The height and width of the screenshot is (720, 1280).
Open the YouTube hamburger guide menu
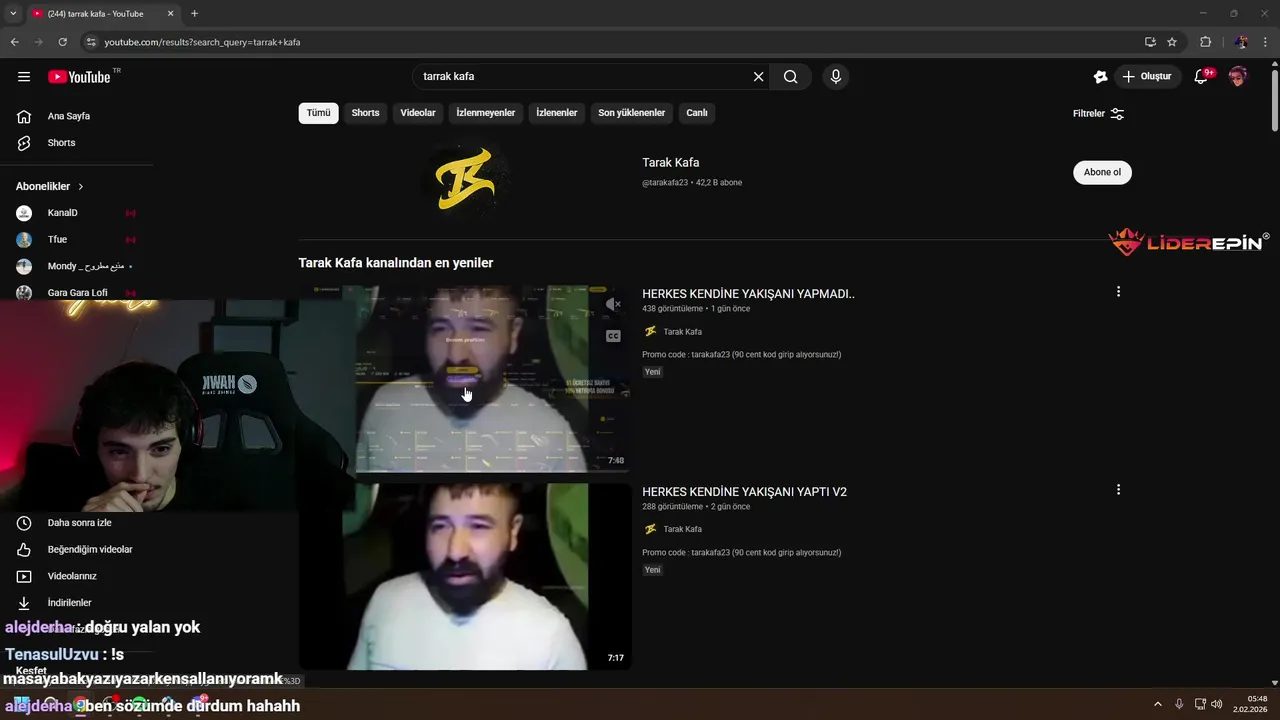[x=24, y=77]
